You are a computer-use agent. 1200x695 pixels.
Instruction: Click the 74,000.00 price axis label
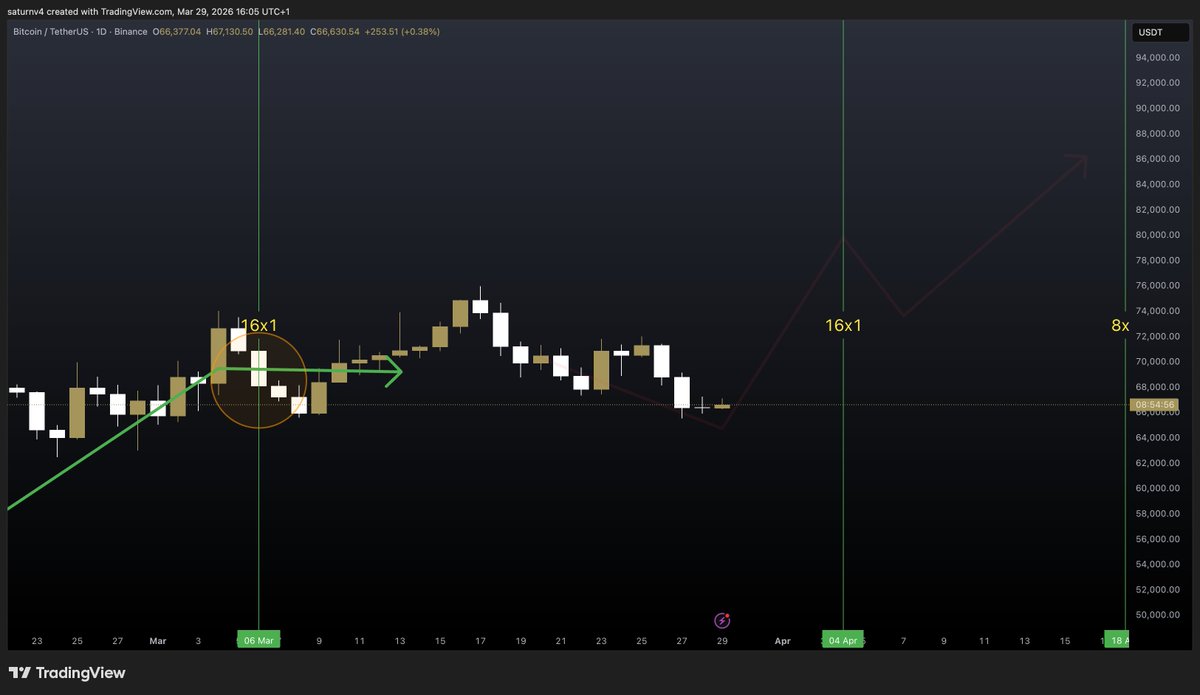coord(1158,311)
